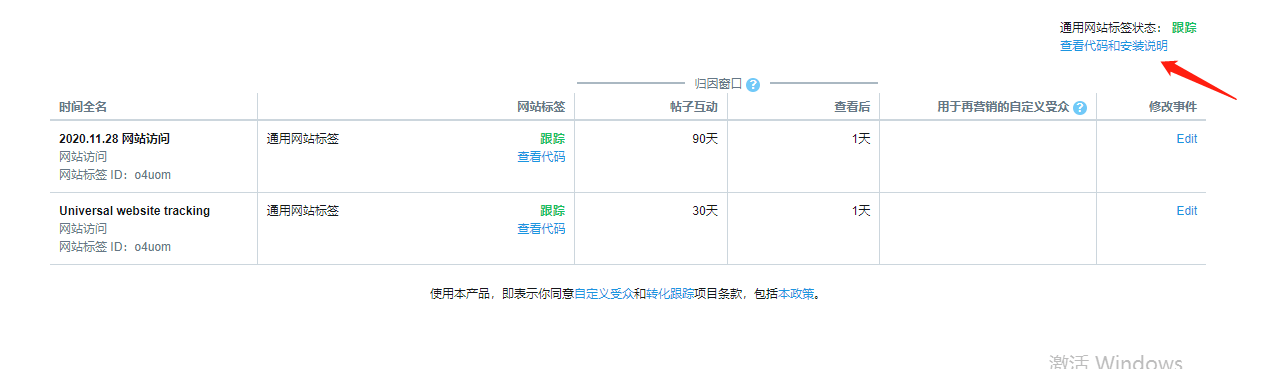The image size is (1284, 369).
Task: Edit the Universal website tracking event
Action: [x=1187, y=211]
